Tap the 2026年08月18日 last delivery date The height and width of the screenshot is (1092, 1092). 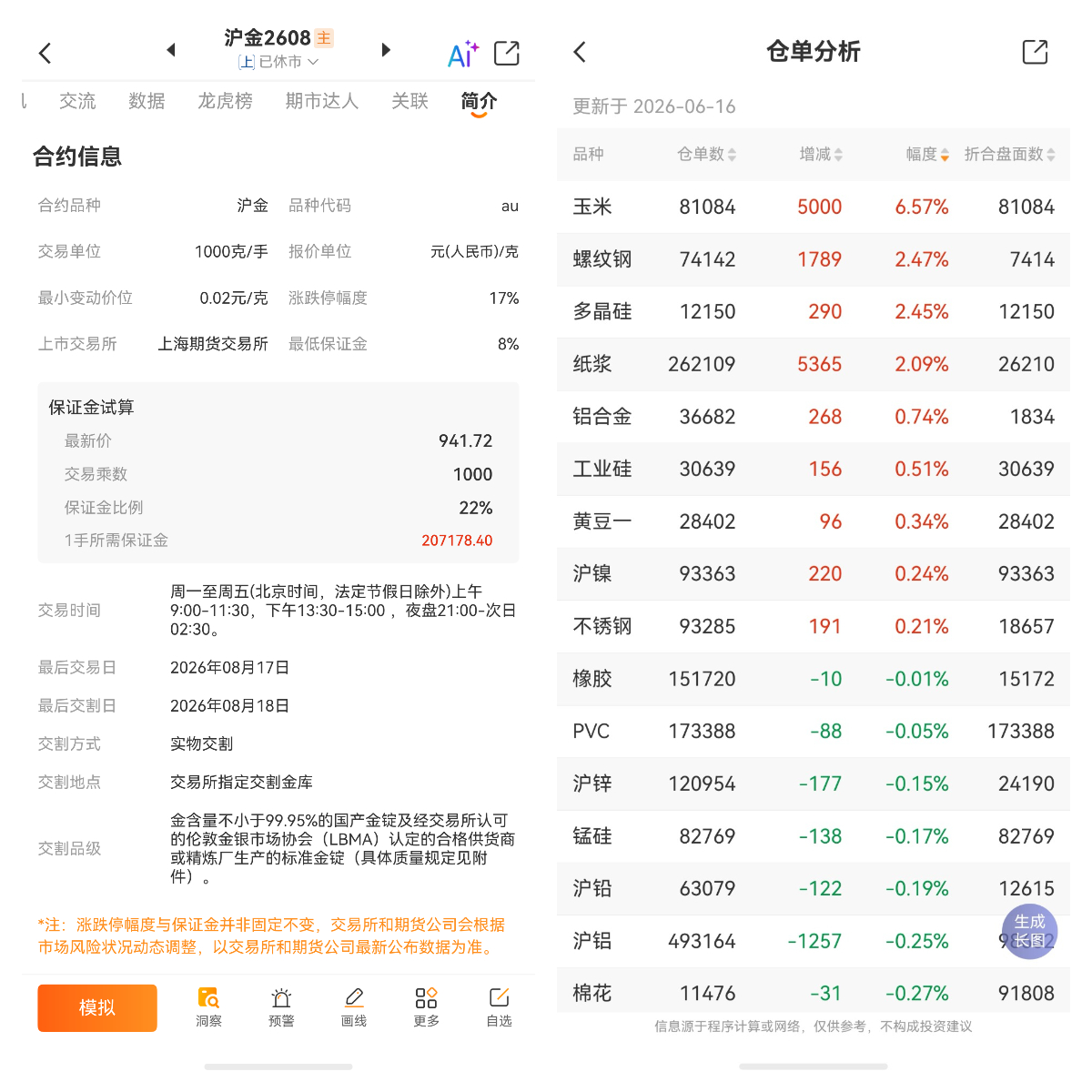(229, 706)
